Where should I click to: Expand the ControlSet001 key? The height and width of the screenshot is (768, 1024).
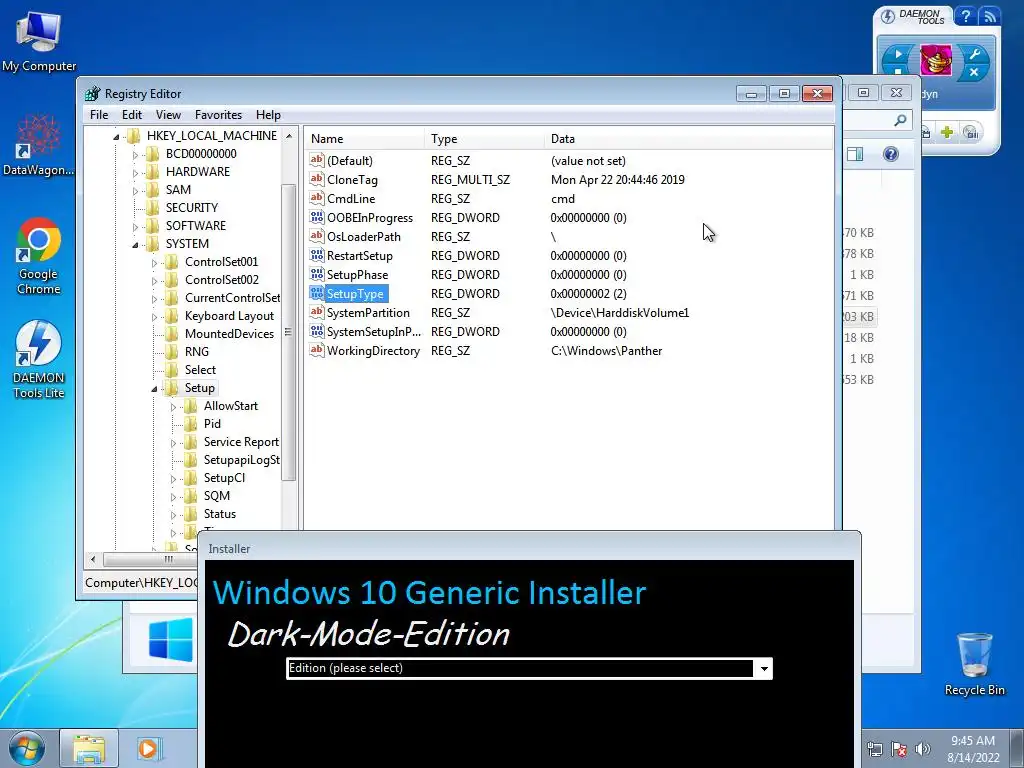tap(154, 263)
